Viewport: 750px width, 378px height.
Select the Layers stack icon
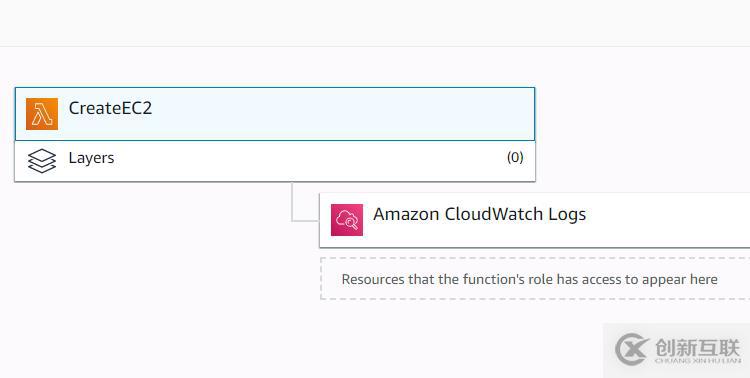click(x=42, y=161)
